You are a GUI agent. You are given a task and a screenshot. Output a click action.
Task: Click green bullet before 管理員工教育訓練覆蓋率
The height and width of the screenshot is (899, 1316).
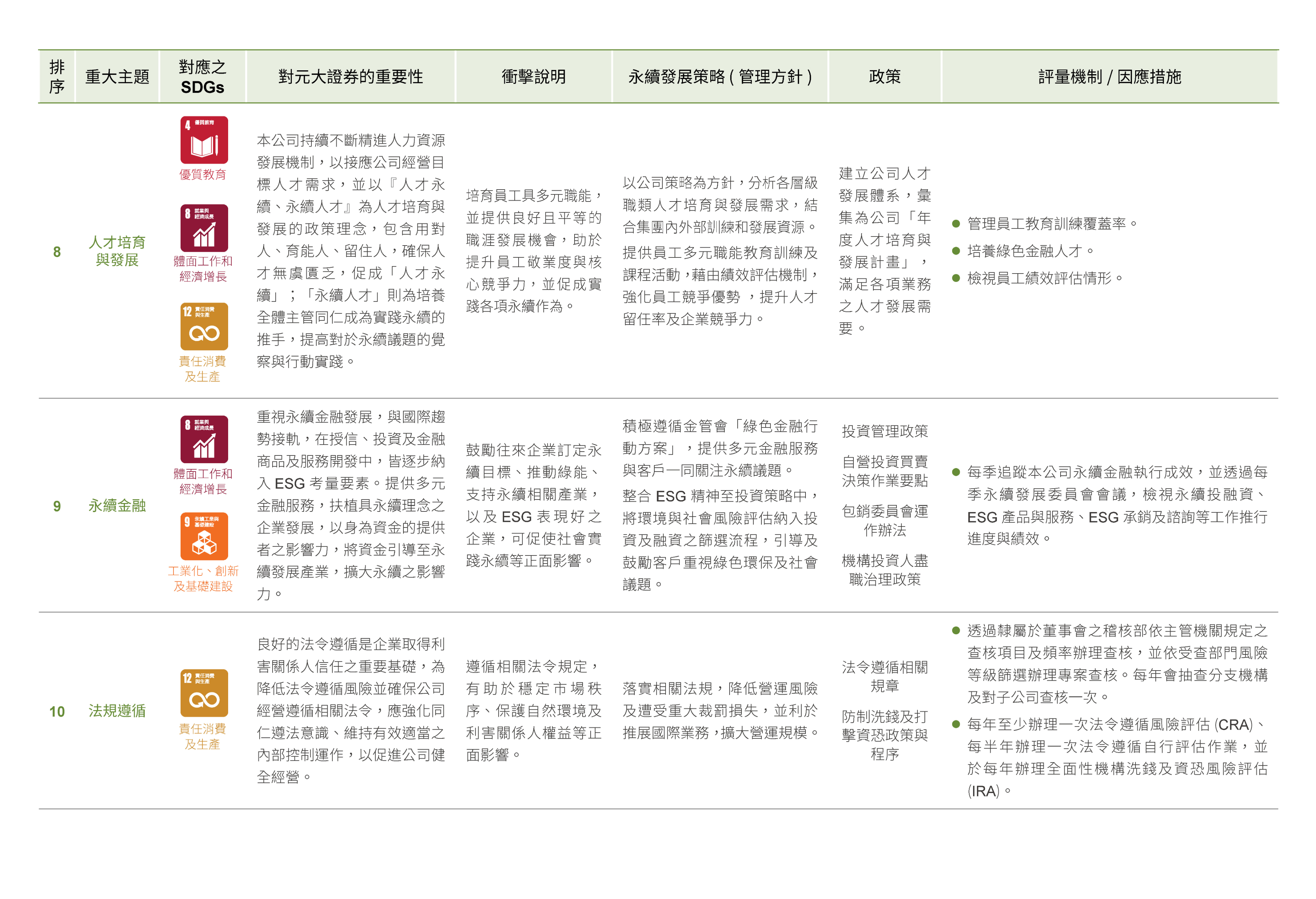[956, 224]
